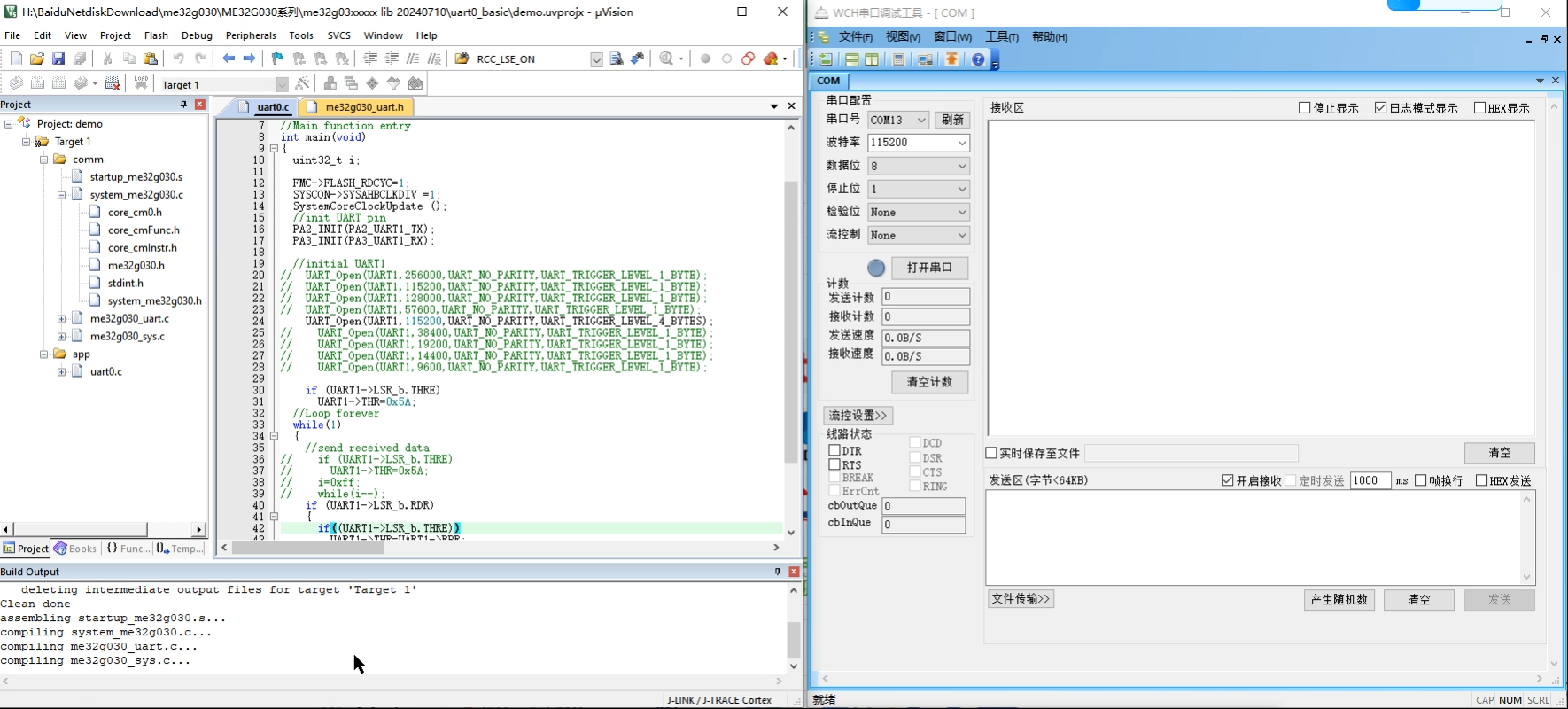This screenshot has width=1568, height=709.
Task: Click 刷新 button next to COM13
Action: [952, 120]
